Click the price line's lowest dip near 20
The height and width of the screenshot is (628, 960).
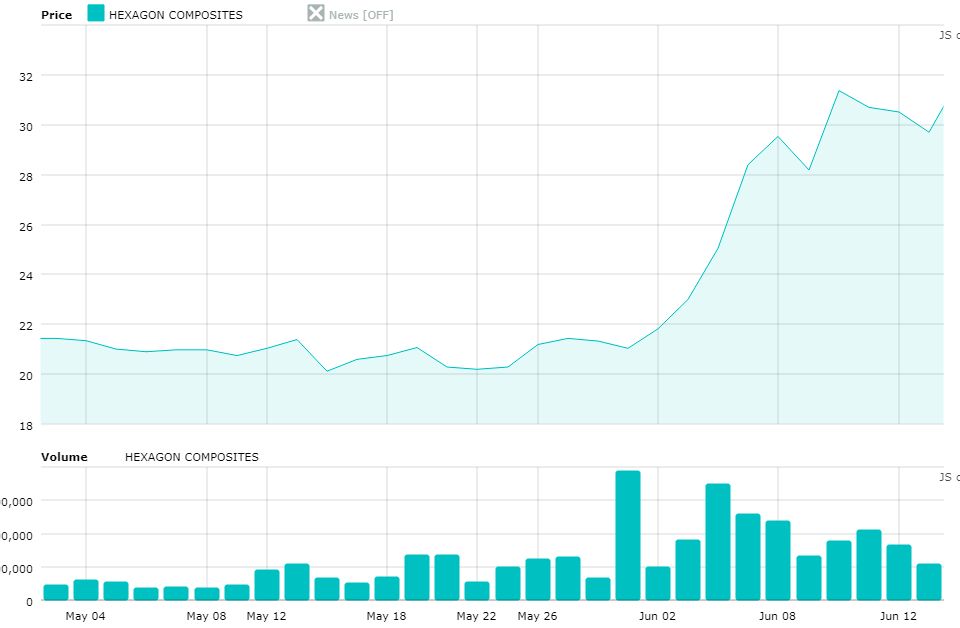coord(327,371)
